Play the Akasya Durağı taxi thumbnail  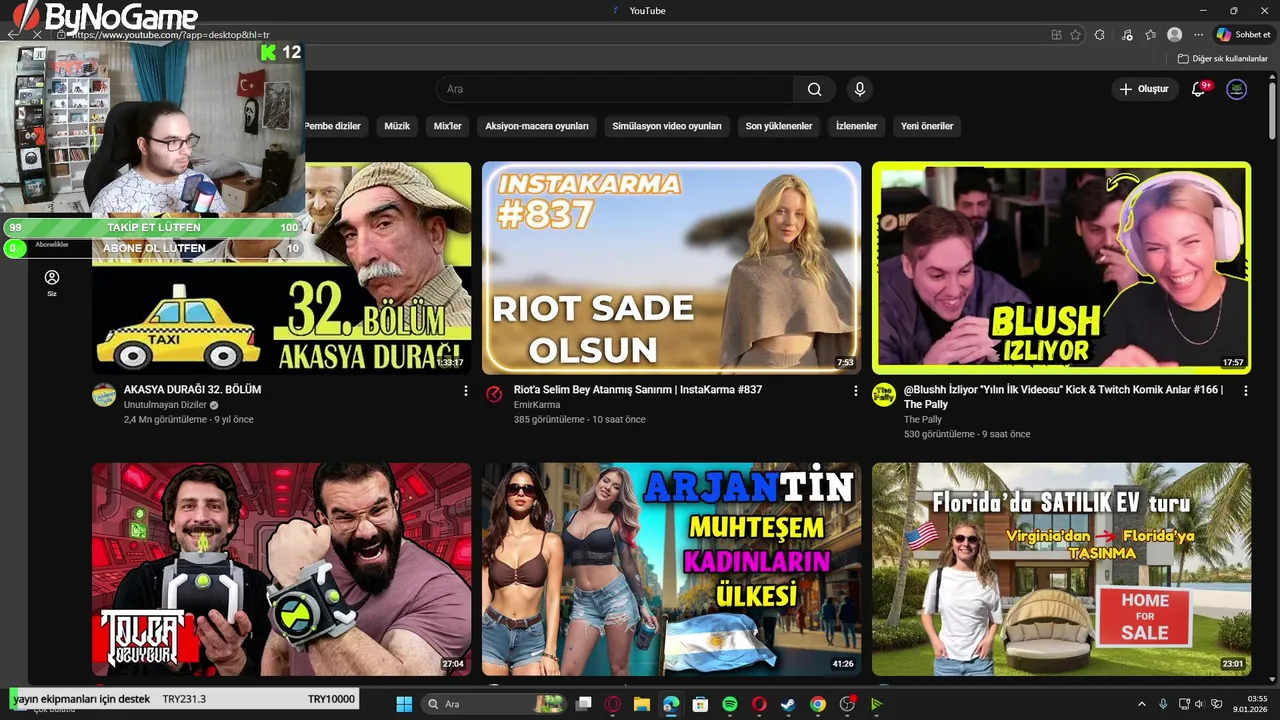click(x=282, y=268)
